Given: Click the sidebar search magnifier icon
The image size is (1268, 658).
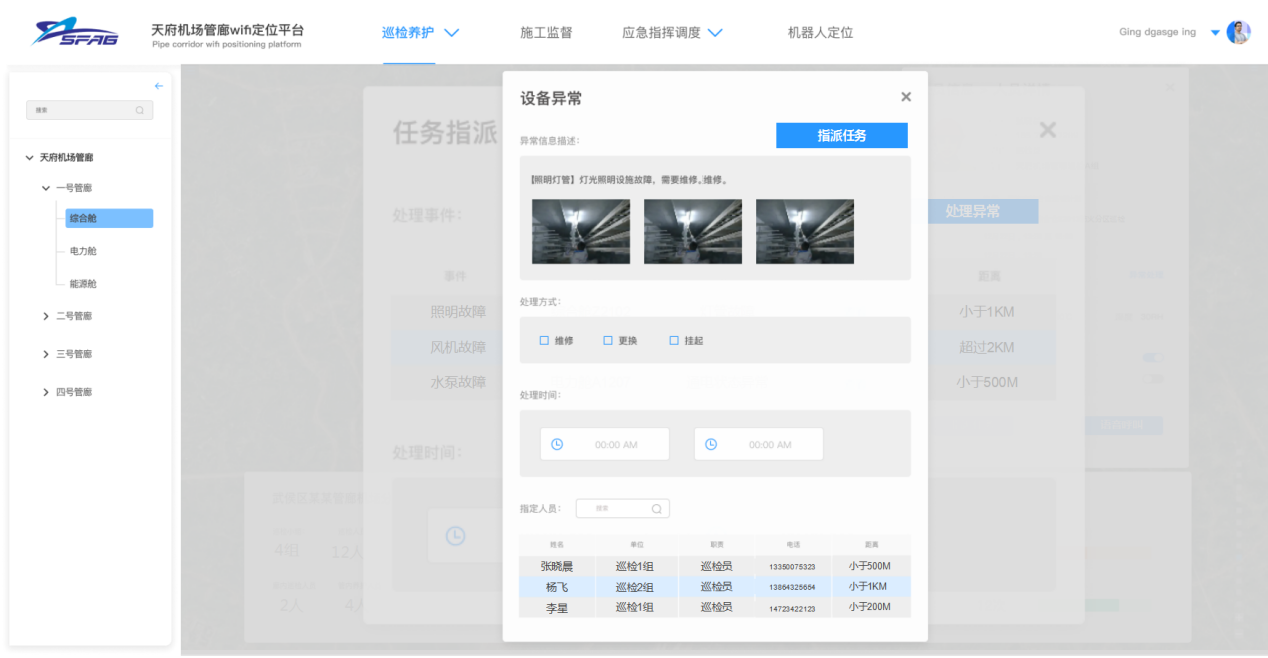Looking at the screenshot, I should (x=140, y=110).
